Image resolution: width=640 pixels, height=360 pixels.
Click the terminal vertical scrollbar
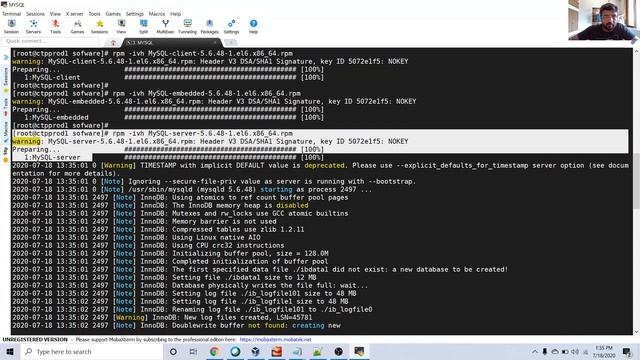tap(636, 192)
